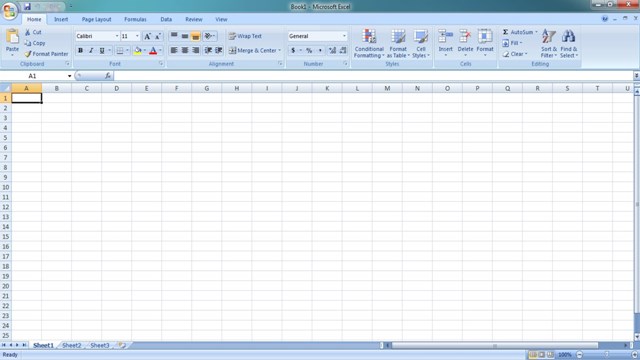Open the Name Box dropdown arrow
This screenshot has width=640, height=360.
click(69, 76)
